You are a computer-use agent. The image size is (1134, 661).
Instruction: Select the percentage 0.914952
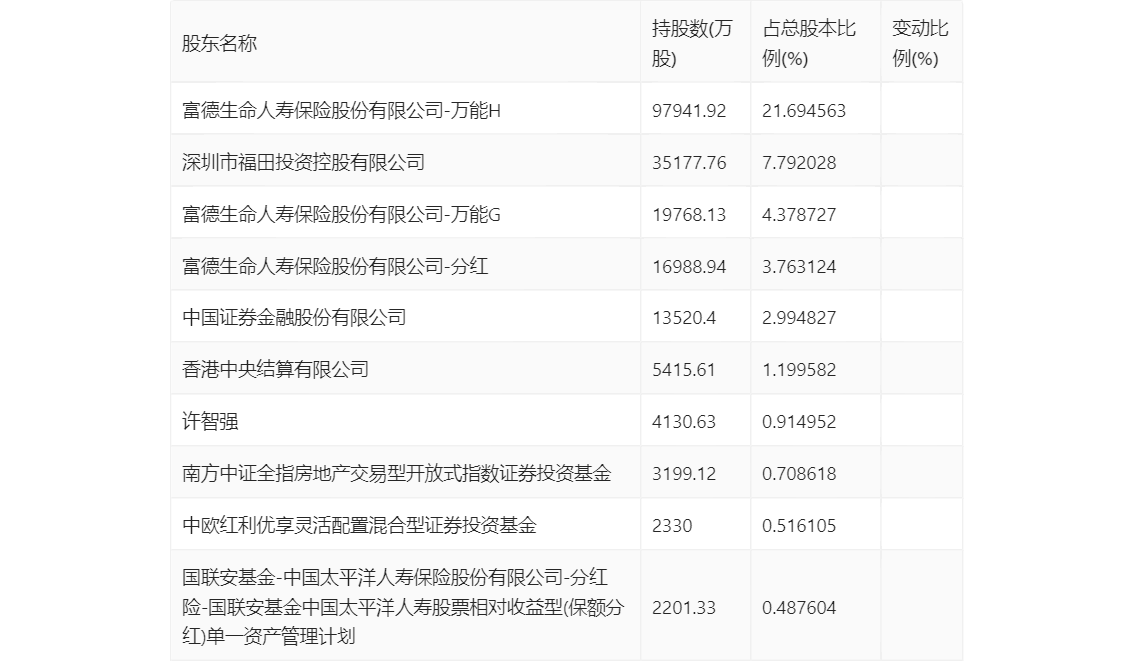[x=798, y=422]
